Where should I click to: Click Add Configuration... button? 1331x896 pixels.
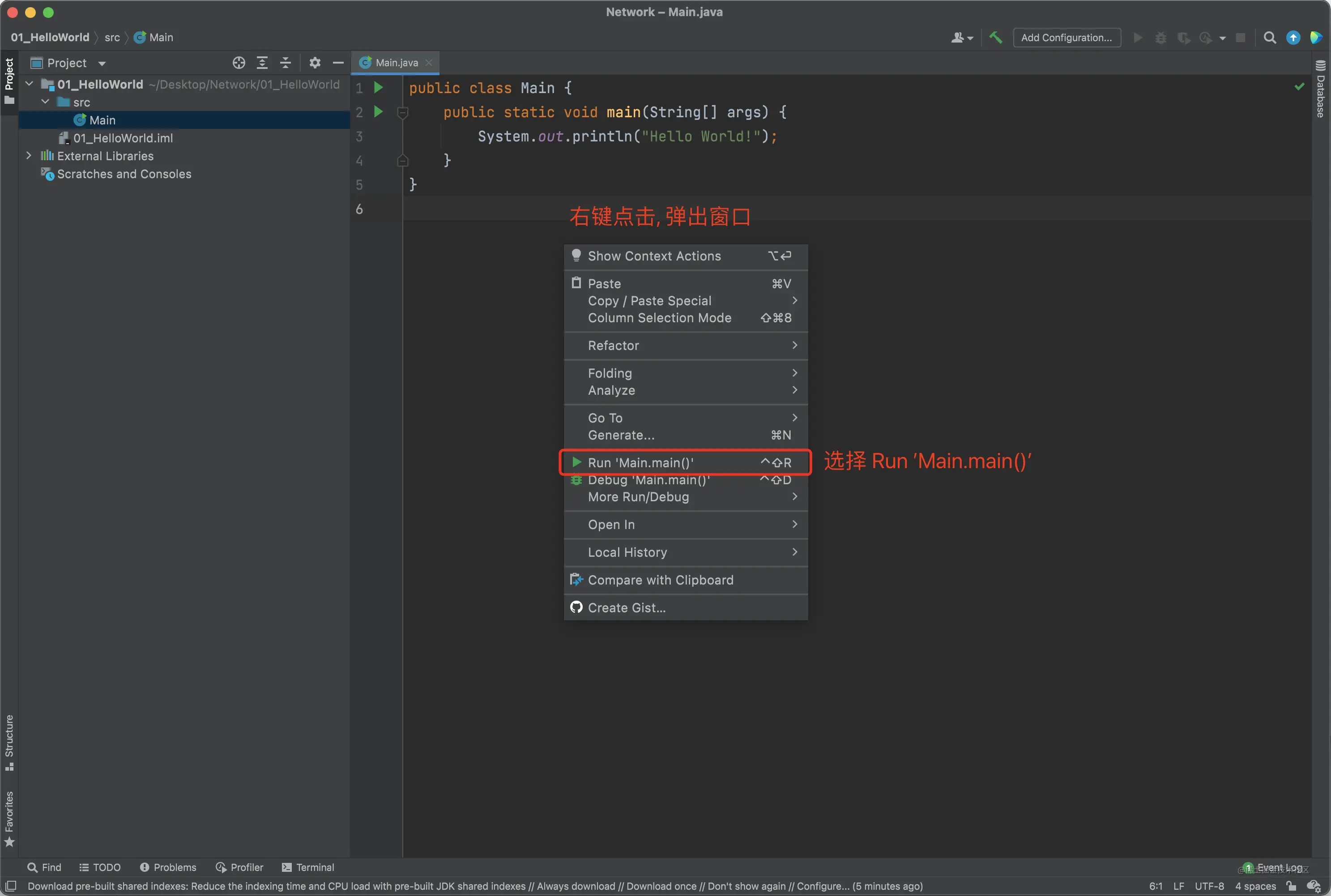pyautogui.click(x=1067, y=38)
